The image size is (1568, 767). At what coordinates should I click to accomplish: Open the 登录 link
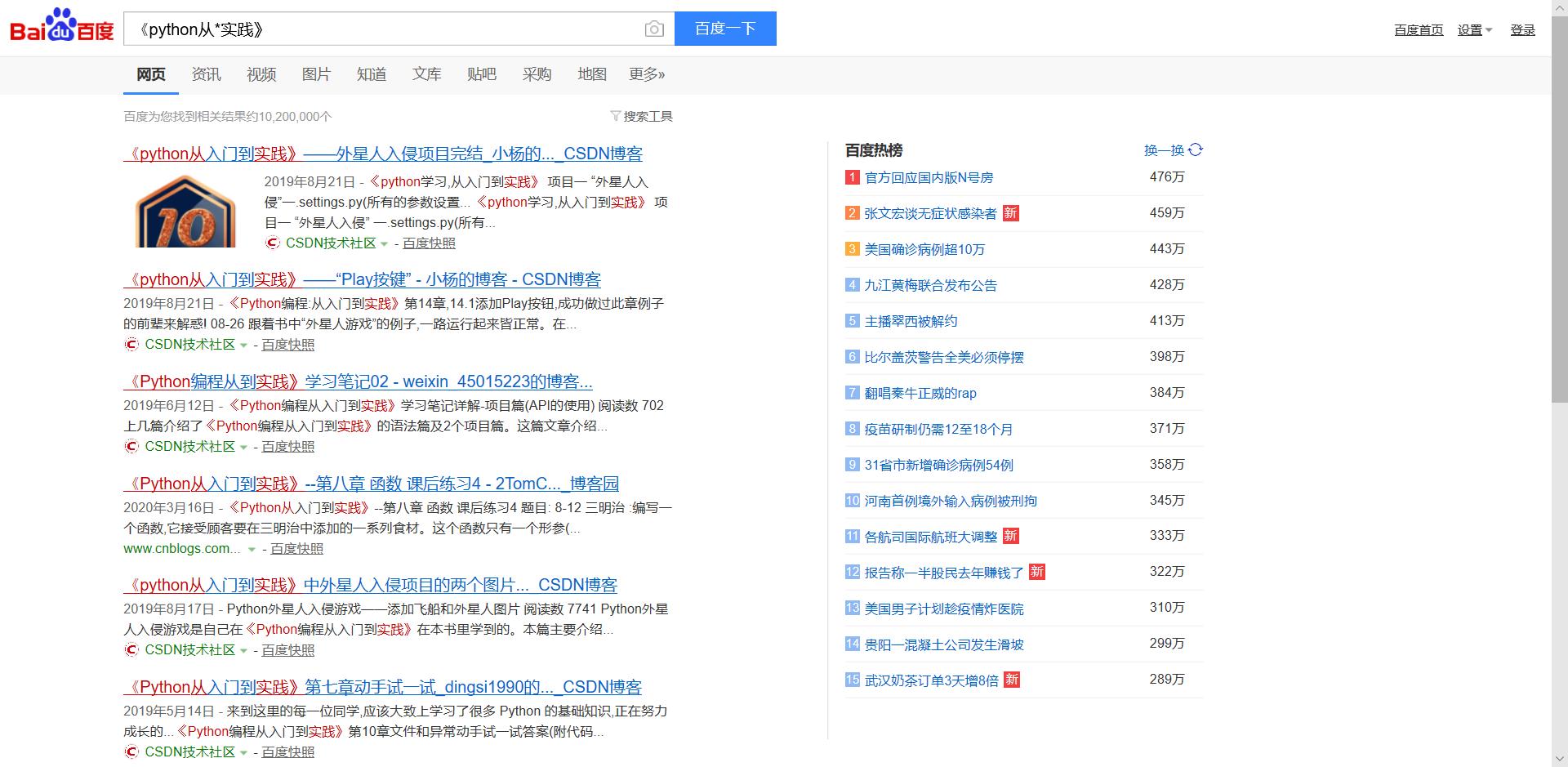[x=1522, y=29]
